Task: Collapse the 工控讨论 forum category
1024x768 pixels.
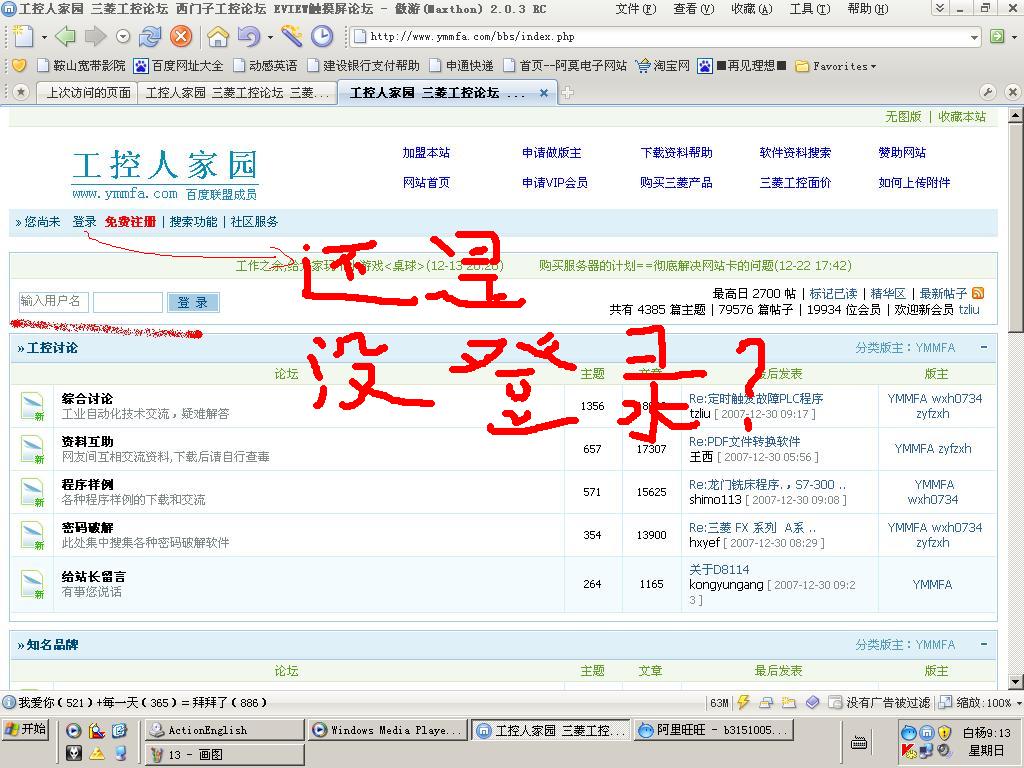Action: pyautogui.click(x=984, y=348)
